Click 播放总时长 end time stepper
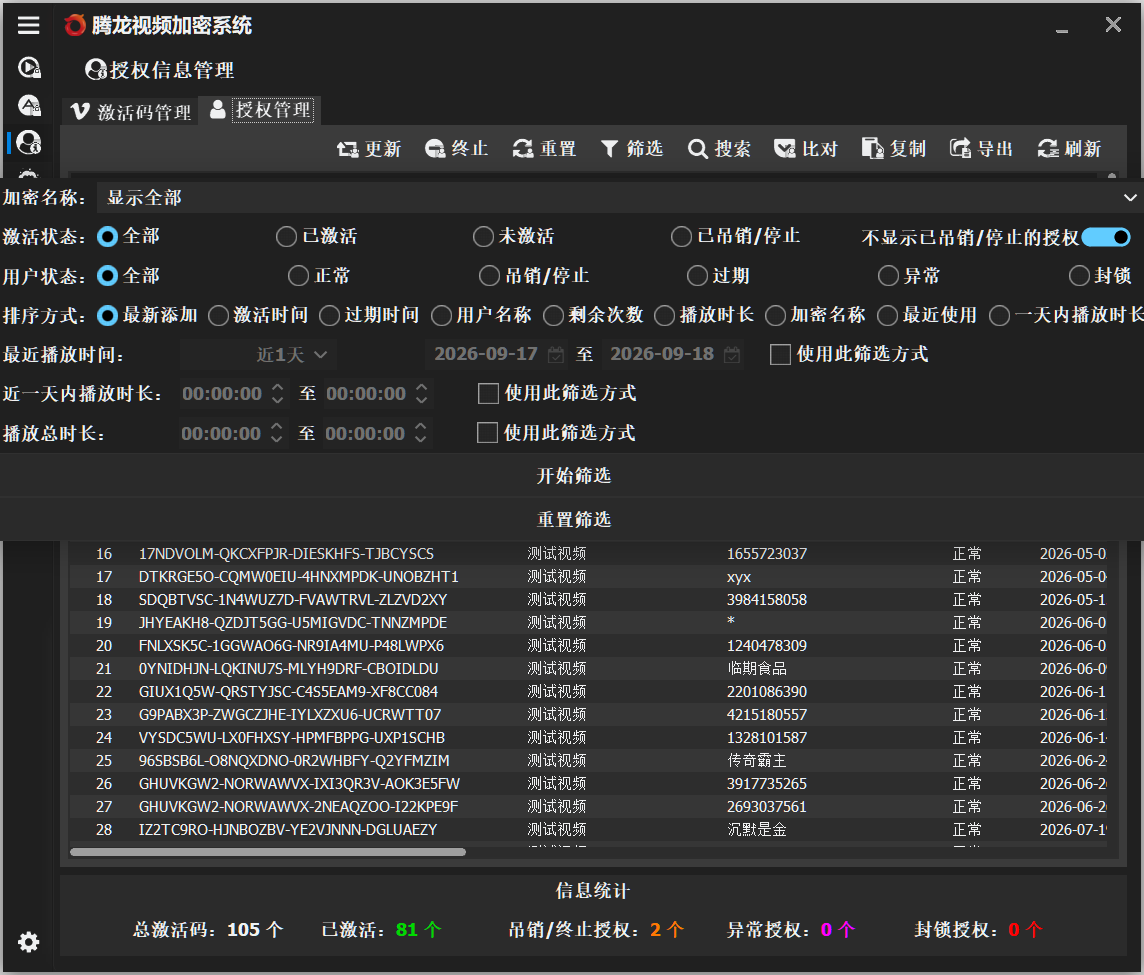This screenshot has height=975, width=1144. point(421,433)
